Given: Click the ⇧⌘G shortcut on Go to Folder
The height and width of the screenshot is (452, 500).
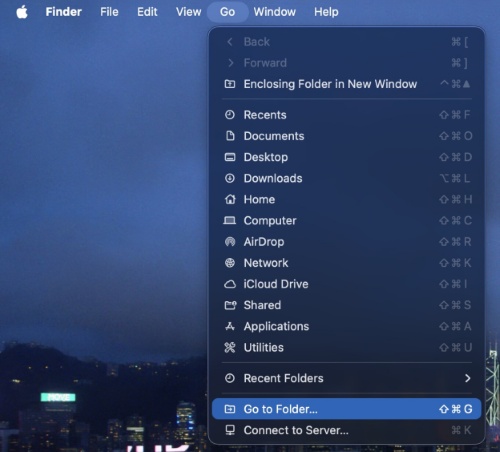Looking at the screenshot, I should point(456,409).
